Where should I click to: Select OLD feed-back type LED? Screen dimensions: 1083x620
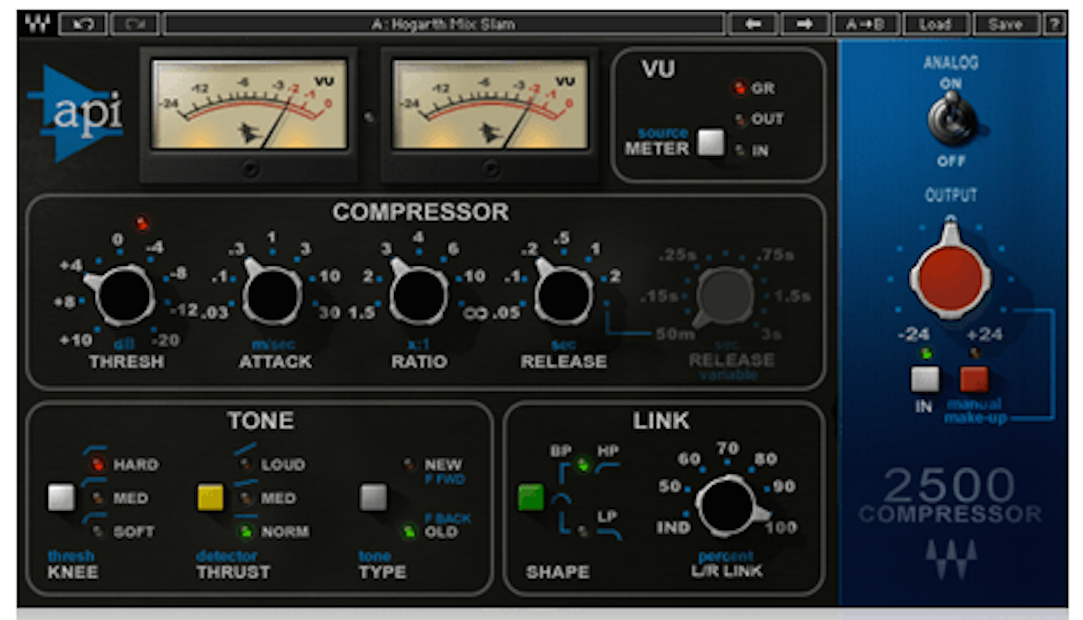[x=409, y=531]
